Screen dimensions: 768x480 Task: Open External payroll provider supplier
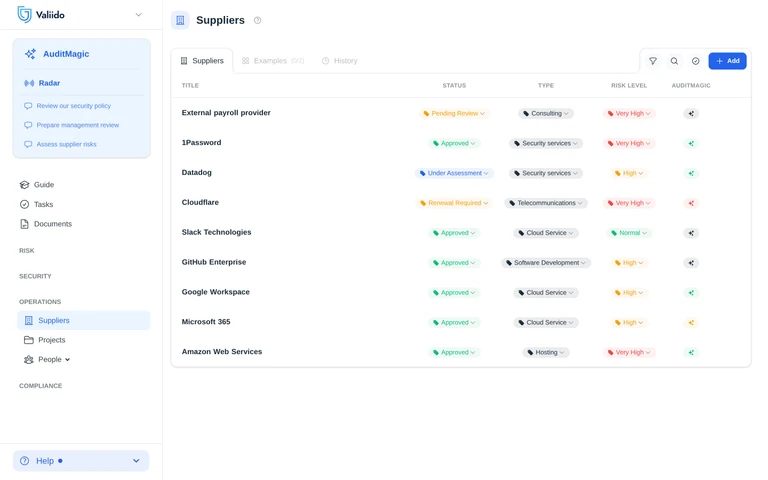[x=226, y=113]
